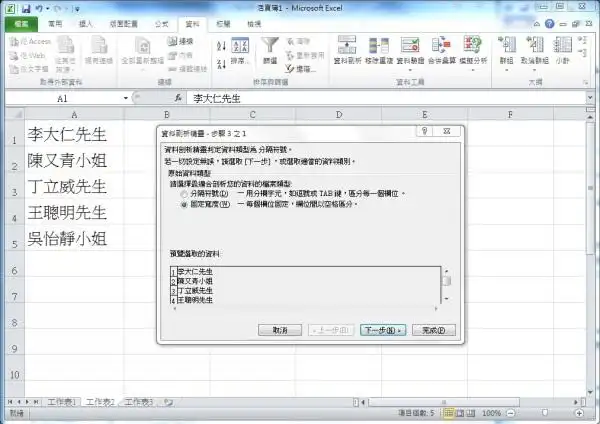Expand the Refresh All dropdown arrow
The width and height of the screenshot is (600, 424).
[142, 70]
